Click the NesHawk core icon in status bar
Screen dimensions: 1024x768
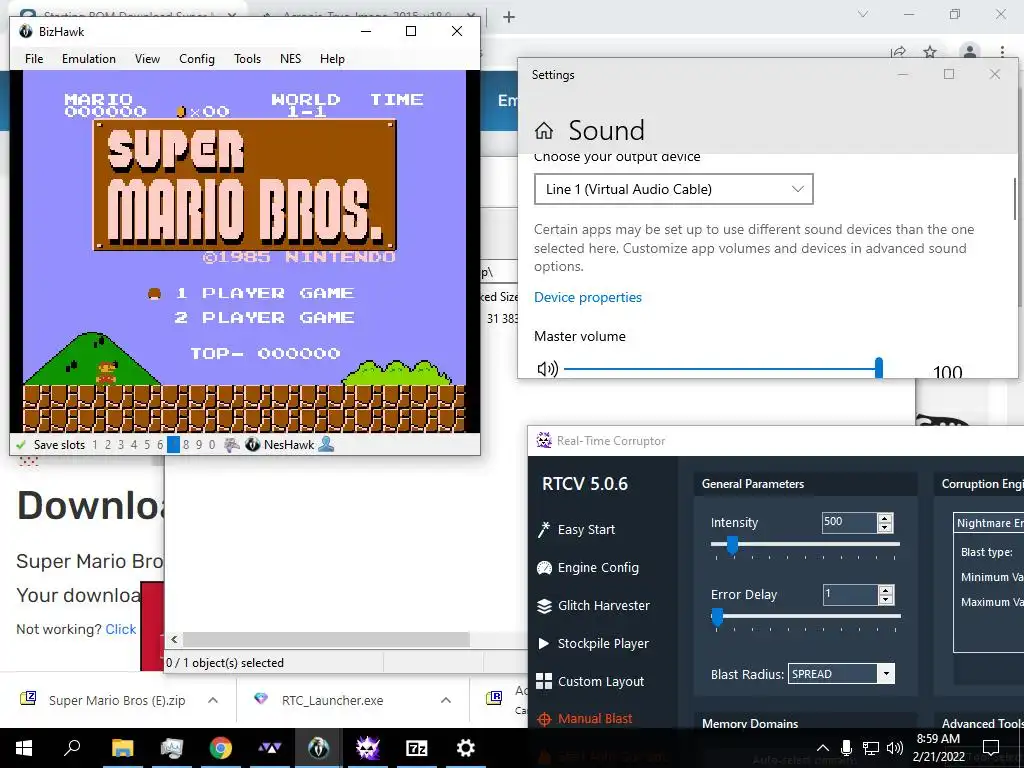pos(253,445)
